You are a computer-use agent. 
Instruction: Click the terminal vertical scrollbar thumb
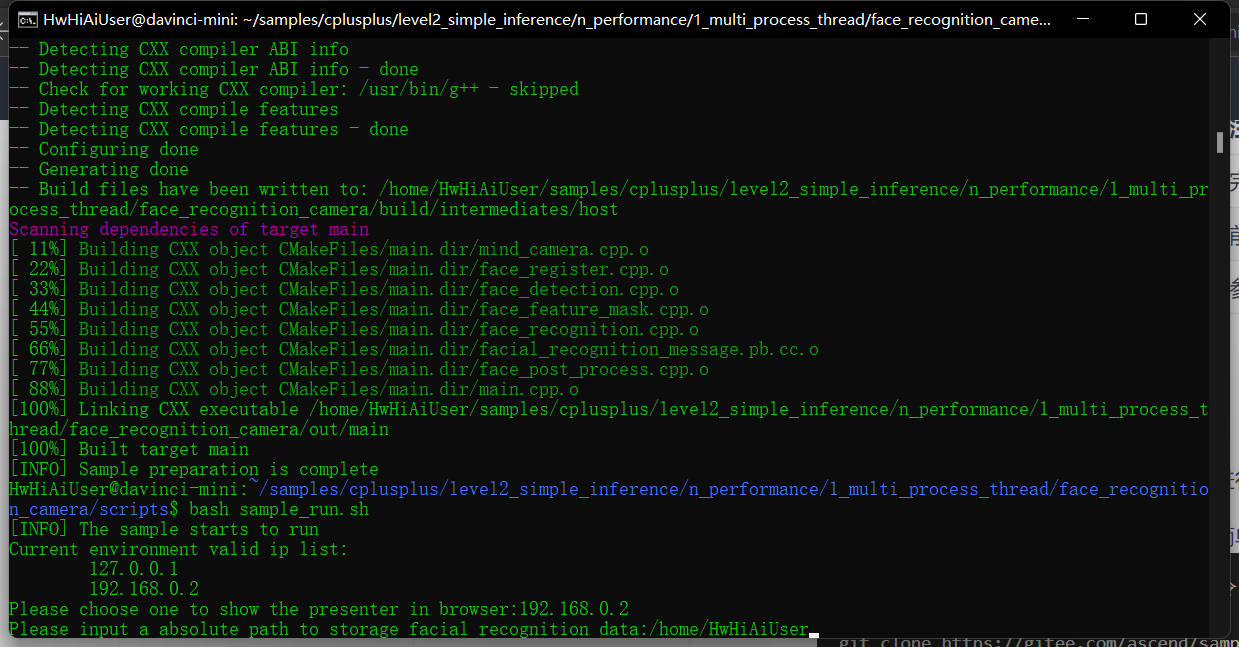(x=1220, y=142)
